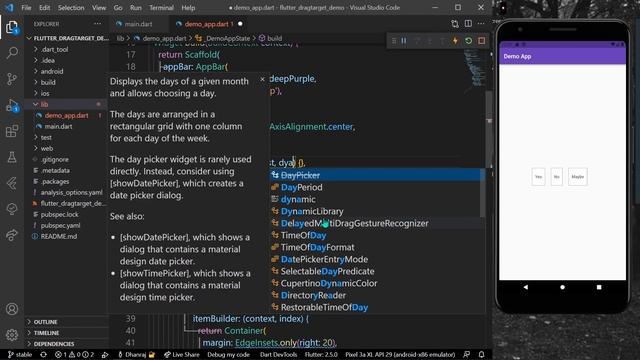This screenshot has height=360, width=640.
Task: Select DayPicker autocomplete suggestion
Action: [376, 175]
